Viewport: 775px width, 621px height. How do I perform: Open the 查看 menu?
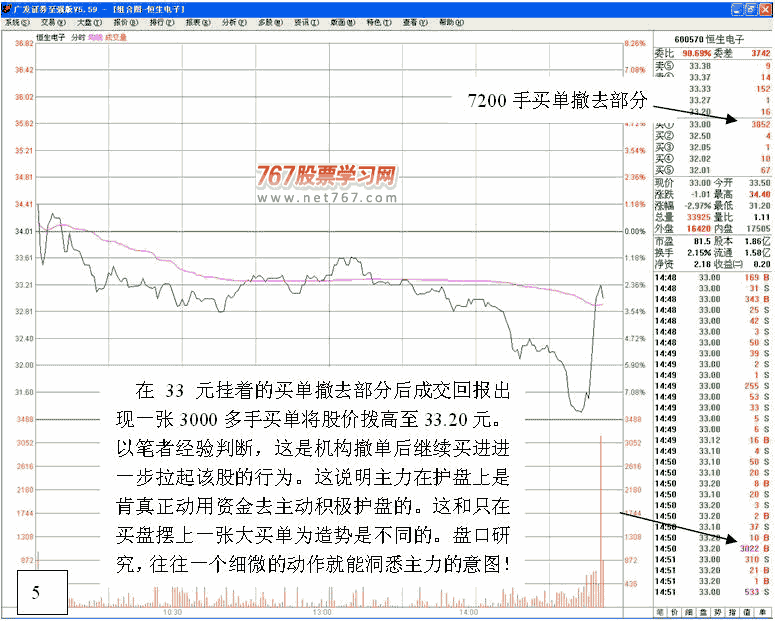(415, 22)
